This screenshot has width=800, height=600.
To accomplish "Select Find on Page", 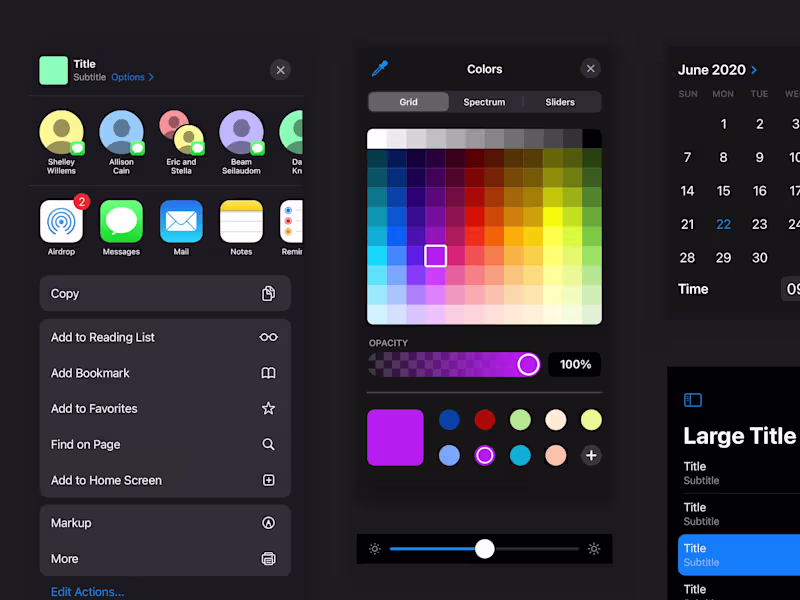I will [85, 444].
